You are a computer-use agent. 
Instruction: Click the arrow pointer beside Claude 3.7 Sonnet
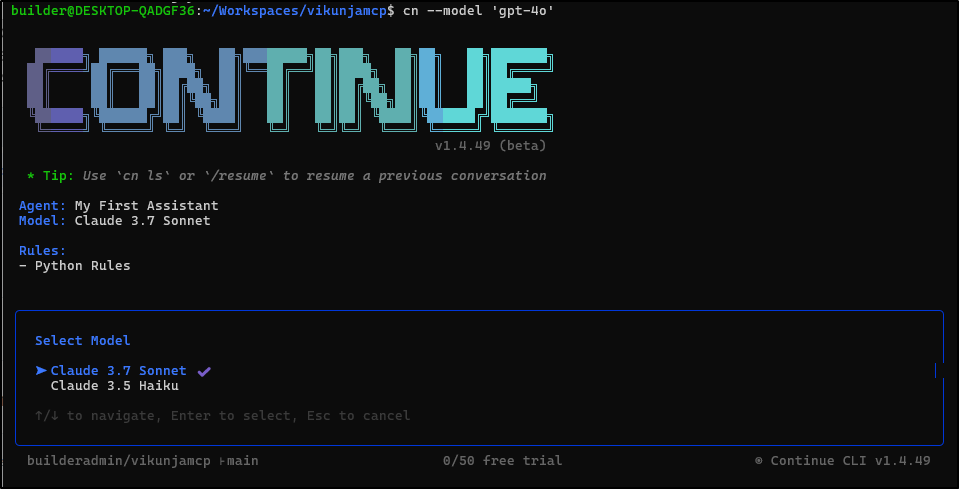(x=41, y=371)
